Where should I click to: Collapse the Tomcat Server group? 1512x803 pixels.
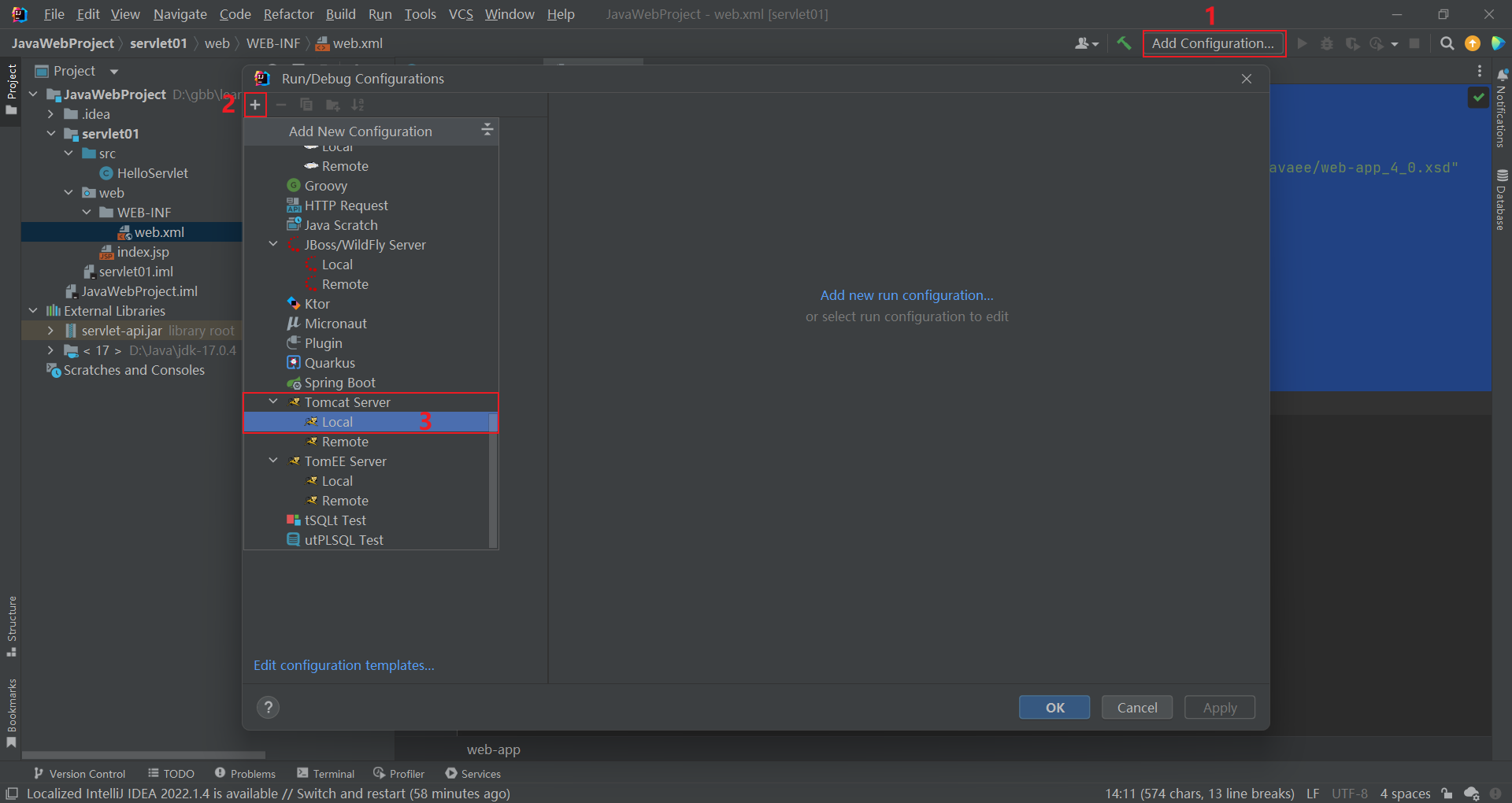point(273,401)
